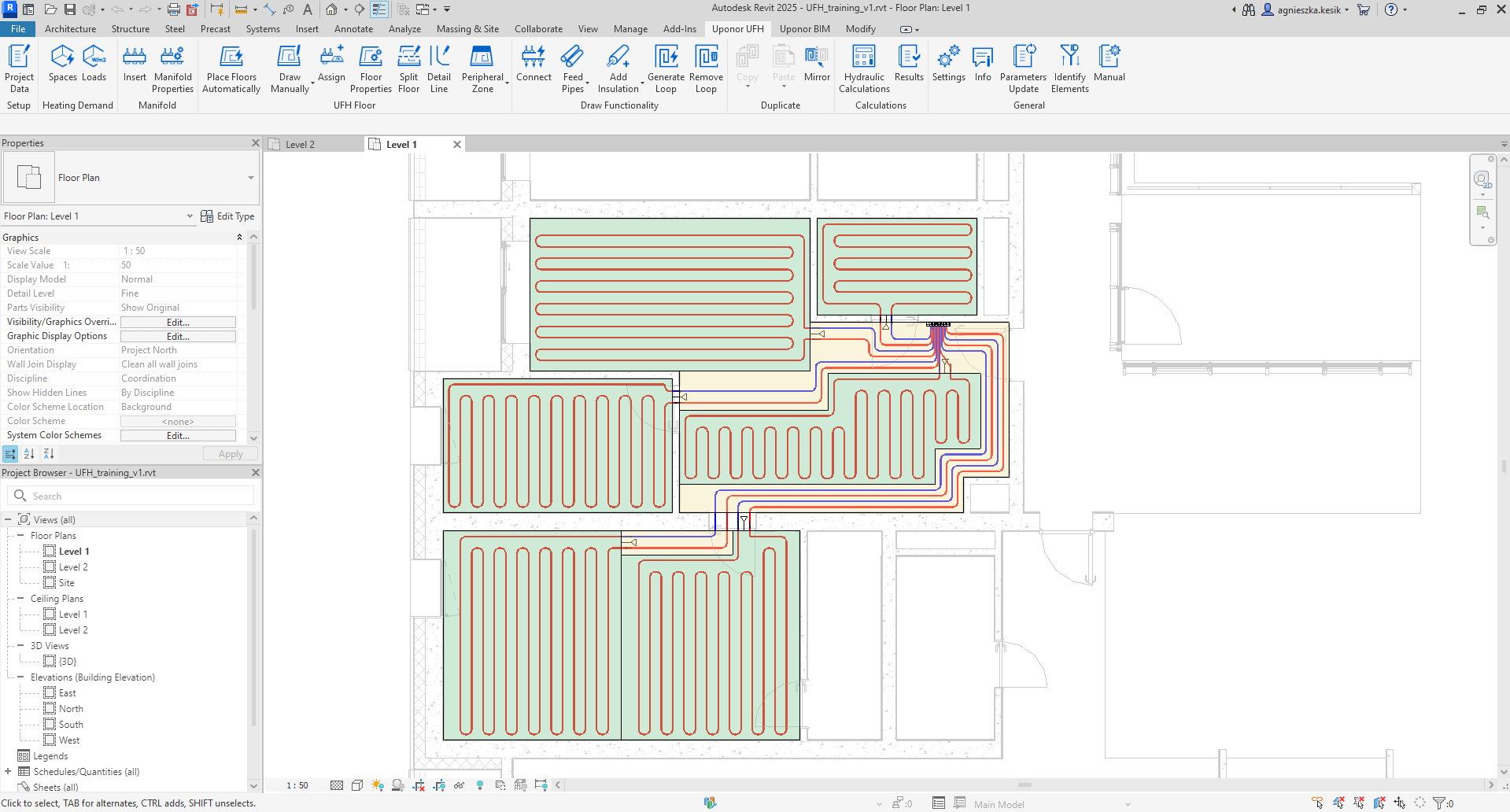Click in the Project Browser search field
Screen dimensions: 1510x812
point(131,496)
